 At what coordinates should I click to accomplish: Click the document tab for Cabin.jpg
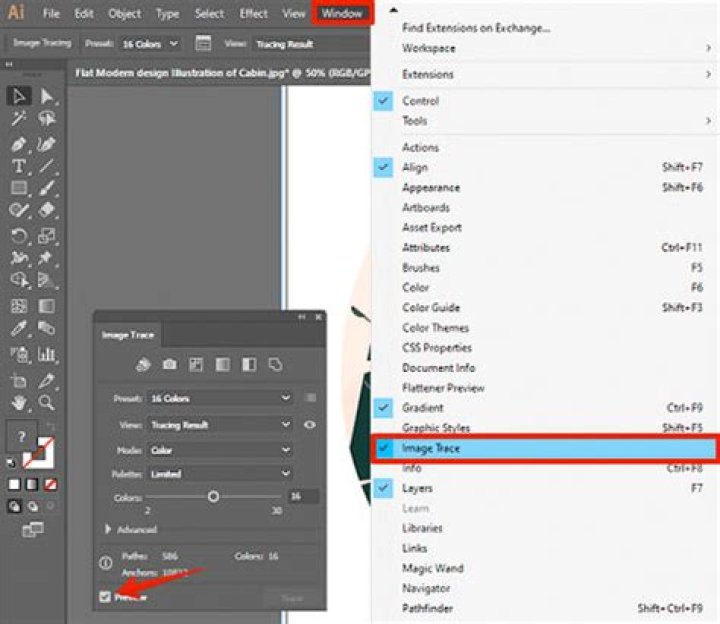tap(220, 73)
